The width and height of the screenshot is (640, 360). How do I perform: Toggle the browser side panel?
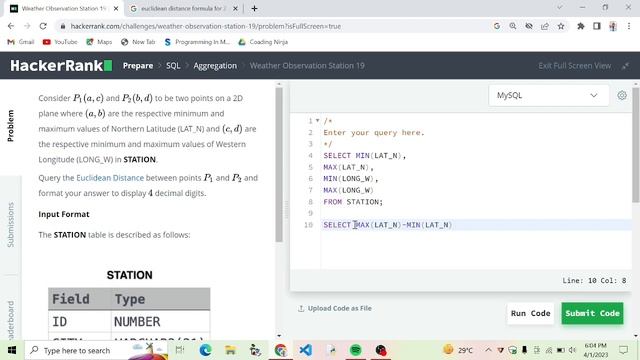point(597,26)
